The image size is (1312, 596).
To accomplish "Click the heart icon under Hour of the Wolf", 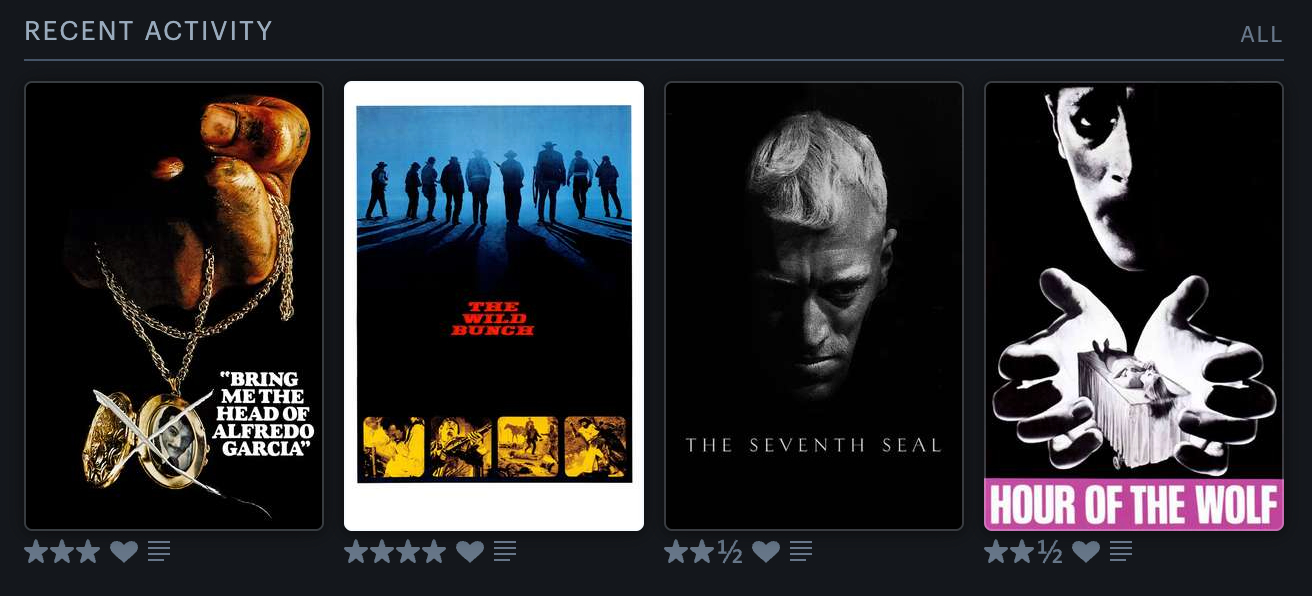I will 1086,551.
